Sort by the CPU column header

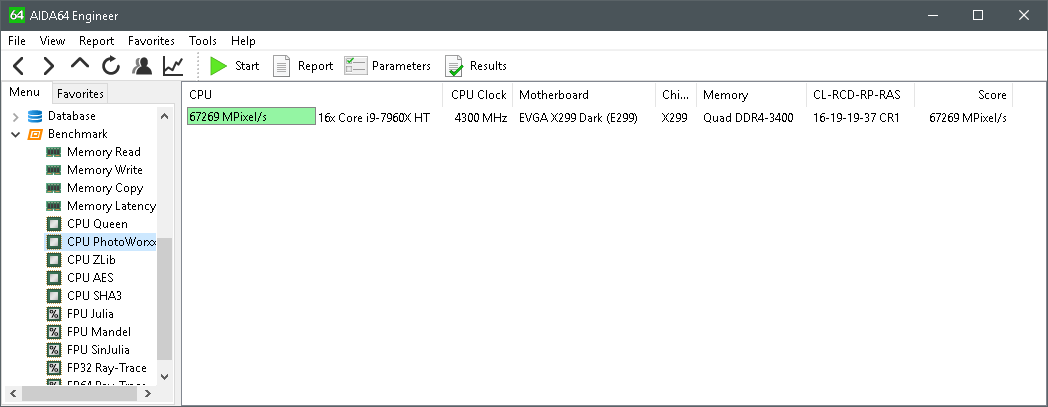313,95
